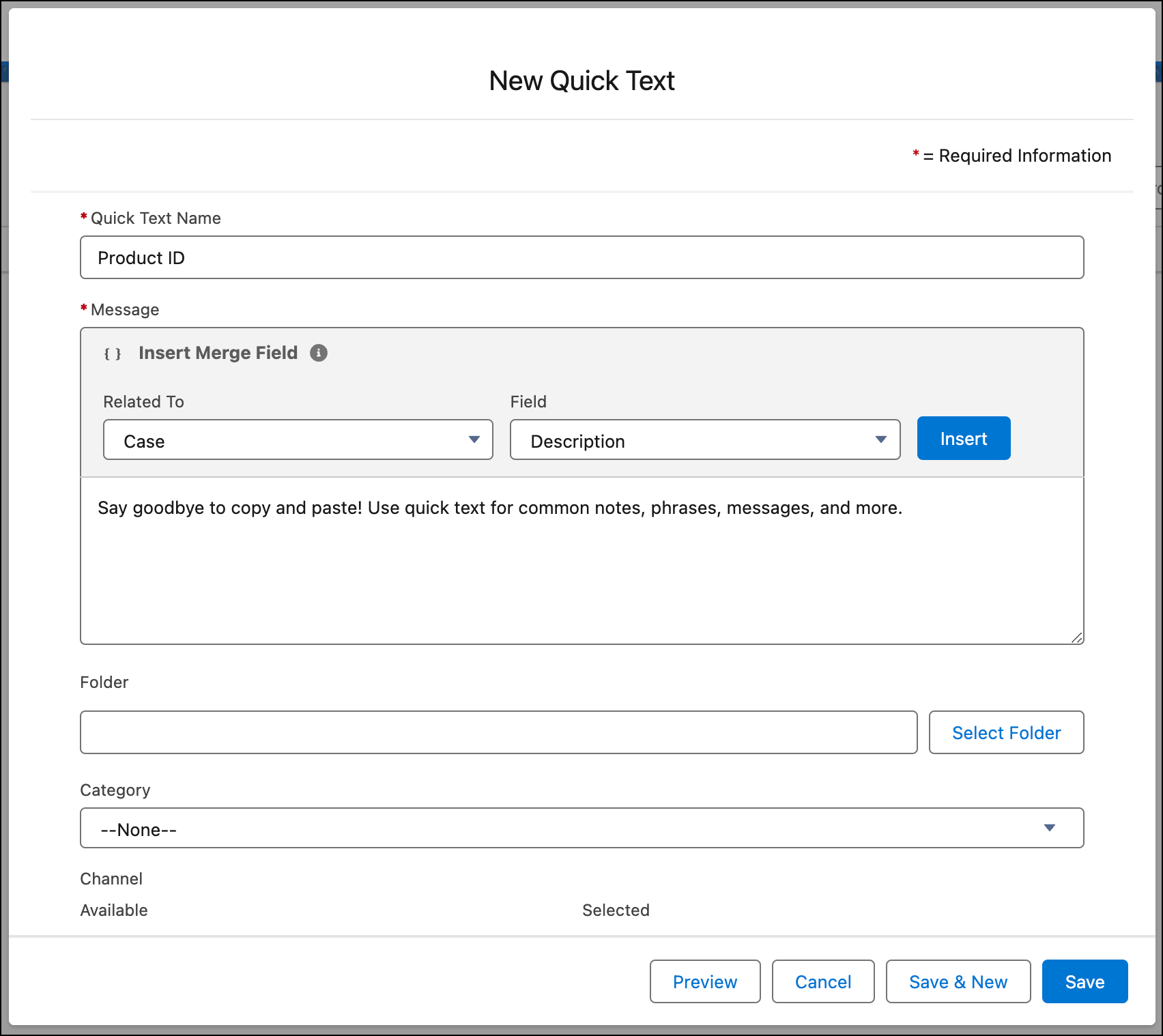Click the Insert Merge Field info icon
The width and height of the screenshot is (1163, 1036).
[319, 353]
